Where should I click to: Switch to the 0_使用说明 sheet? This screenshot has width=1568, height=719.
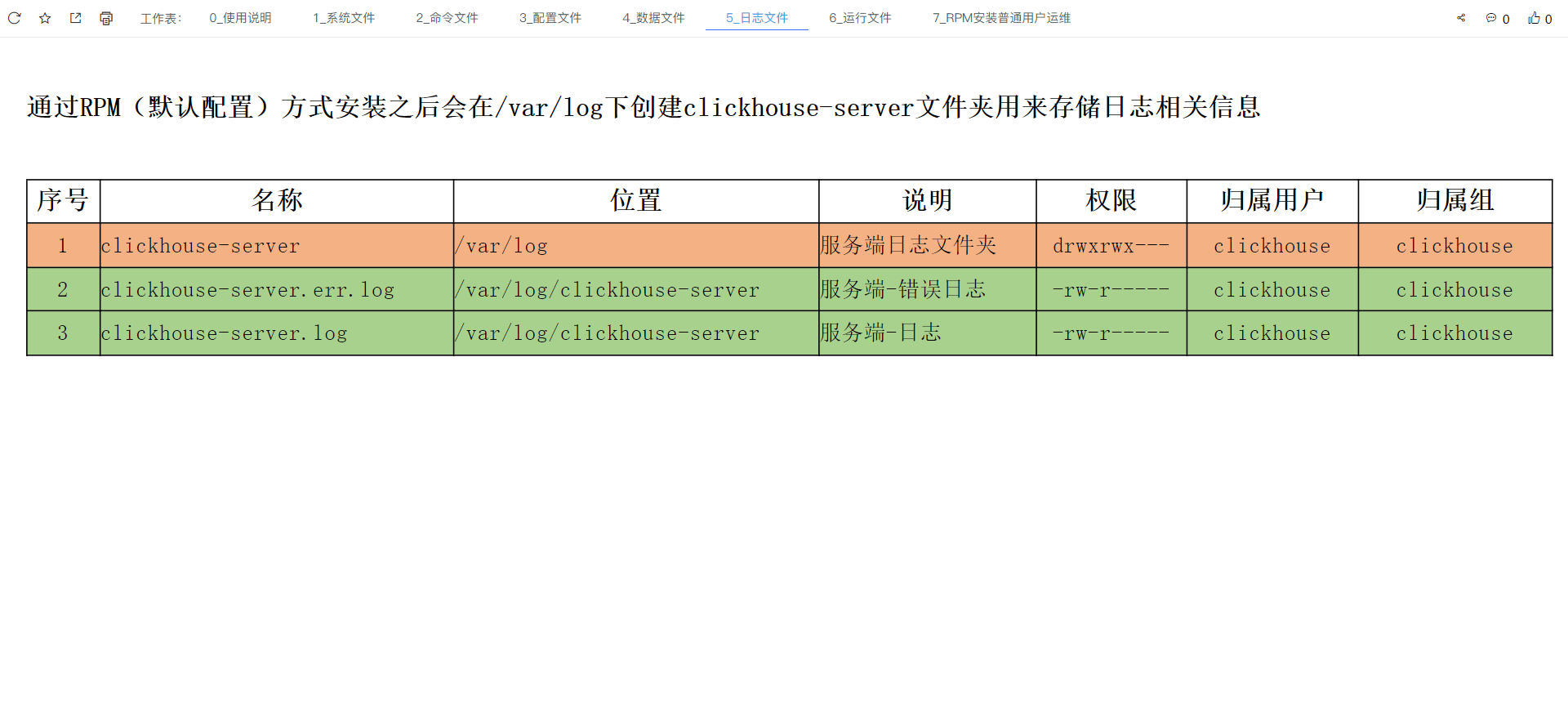pos(240,18)
